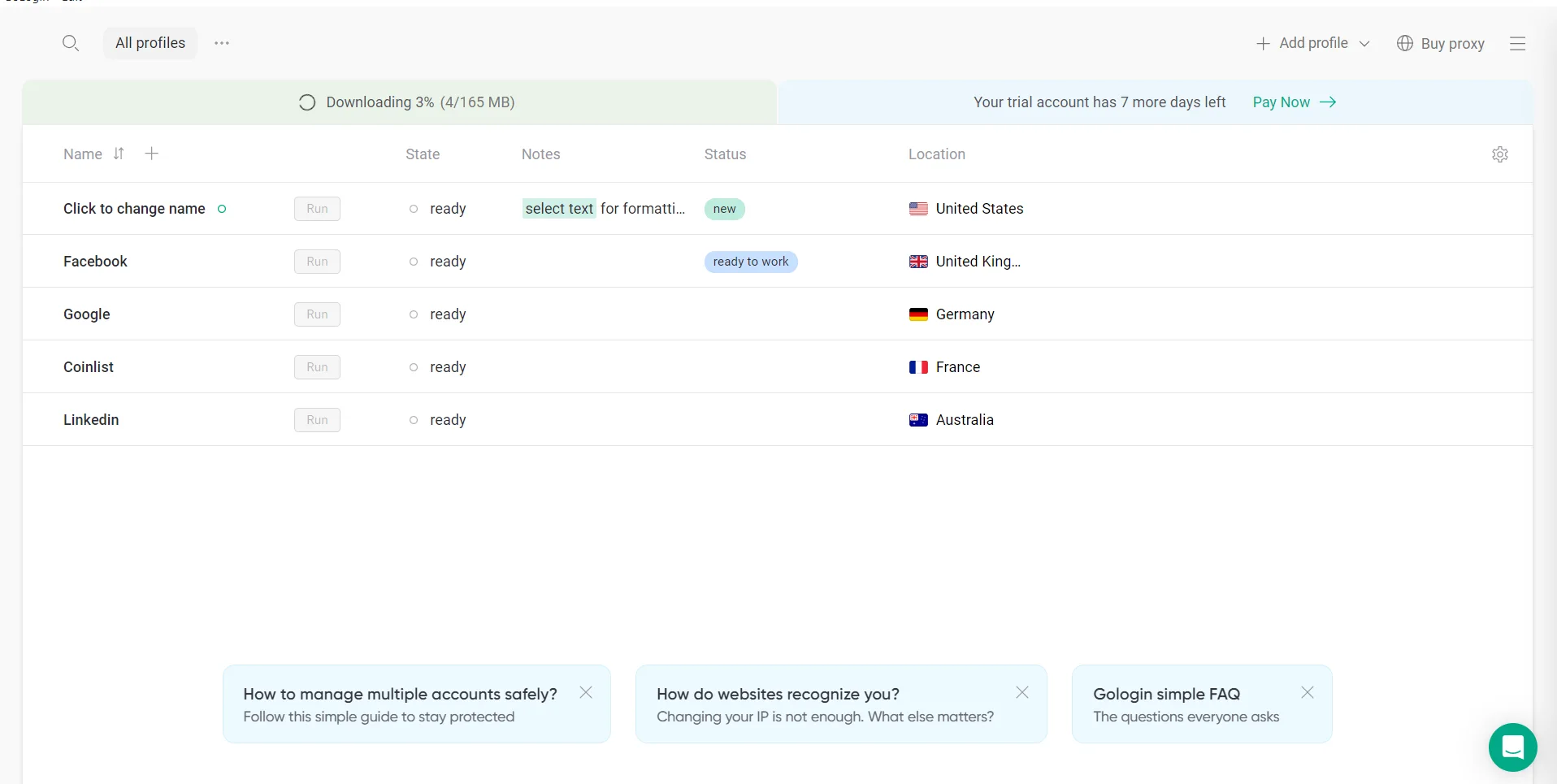Screen dimensions: 1557x784
Task: Expand the Add profile dropdown arrow
Action: pyautogui.click(x=1364, y=44)
